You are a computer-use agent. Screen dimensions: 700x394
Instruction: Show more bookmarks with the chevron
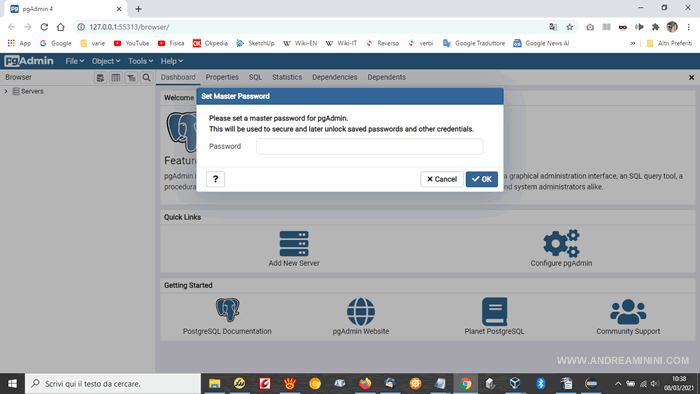(633, 43)
